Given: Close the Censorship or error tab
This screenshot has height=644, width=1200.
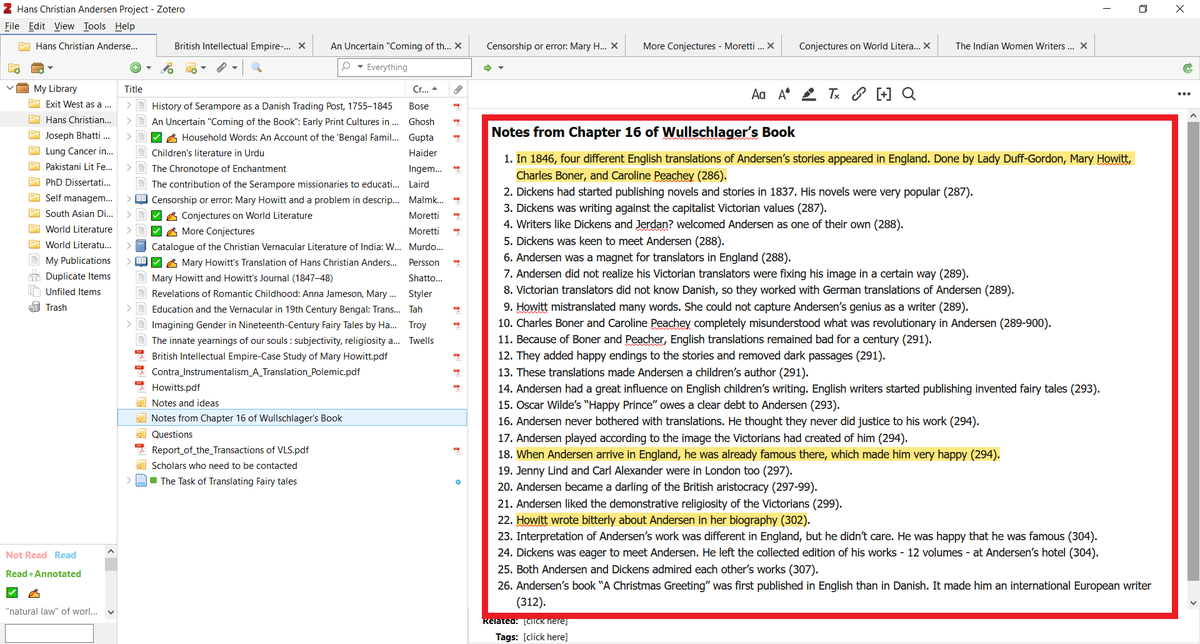Looking at the screenshot, I should point(614,46).
